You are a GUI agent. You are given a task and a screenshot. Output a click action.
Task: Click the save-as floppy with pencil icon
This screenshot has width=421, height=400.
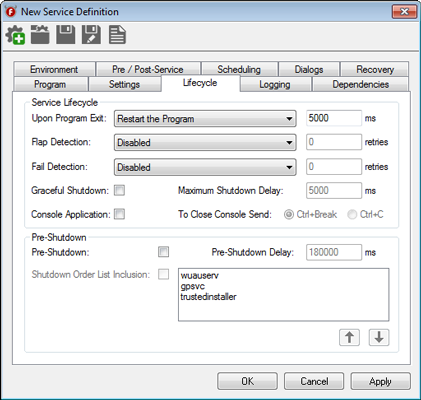tap(91, 35)
